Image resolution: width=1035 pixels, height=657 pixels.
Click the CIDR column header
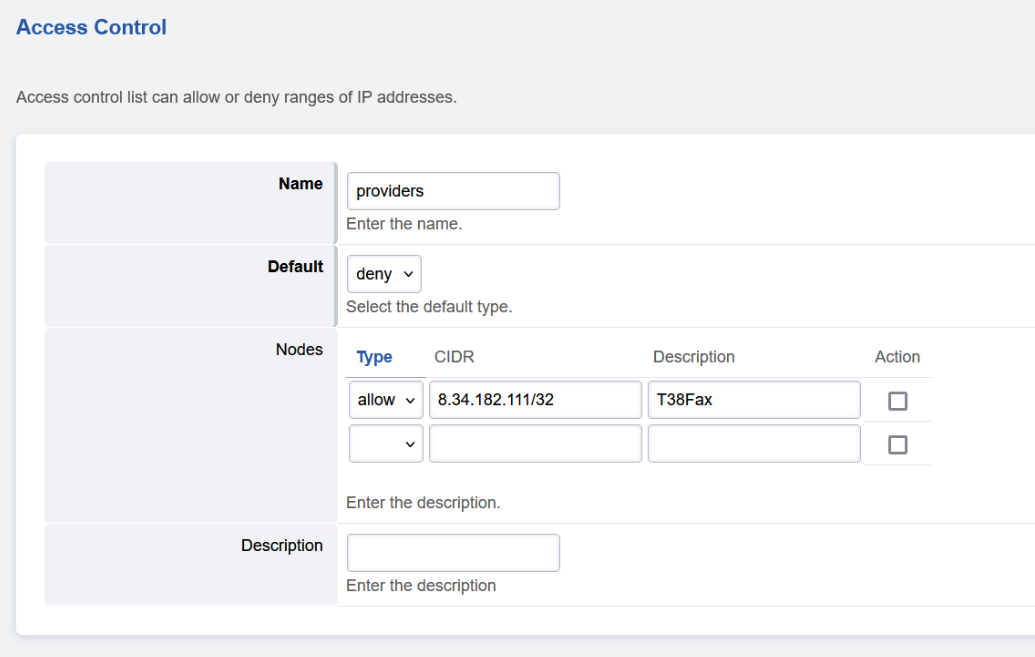tap(454, 357)
